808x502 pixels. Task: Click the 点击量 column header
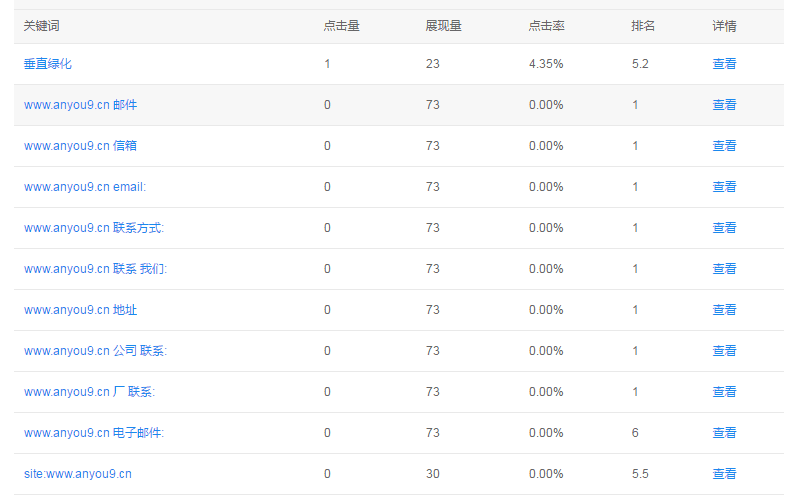point(341,26)
